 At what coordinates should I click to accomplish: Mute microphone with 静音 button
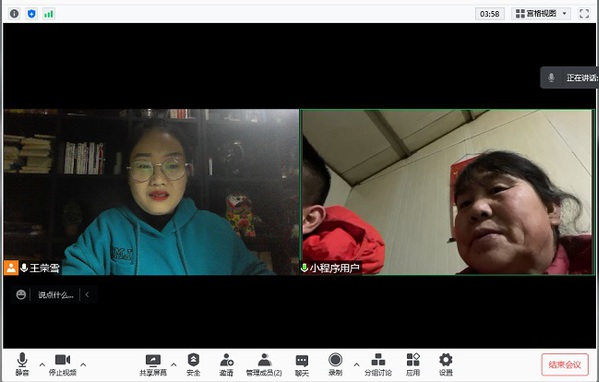22,364
